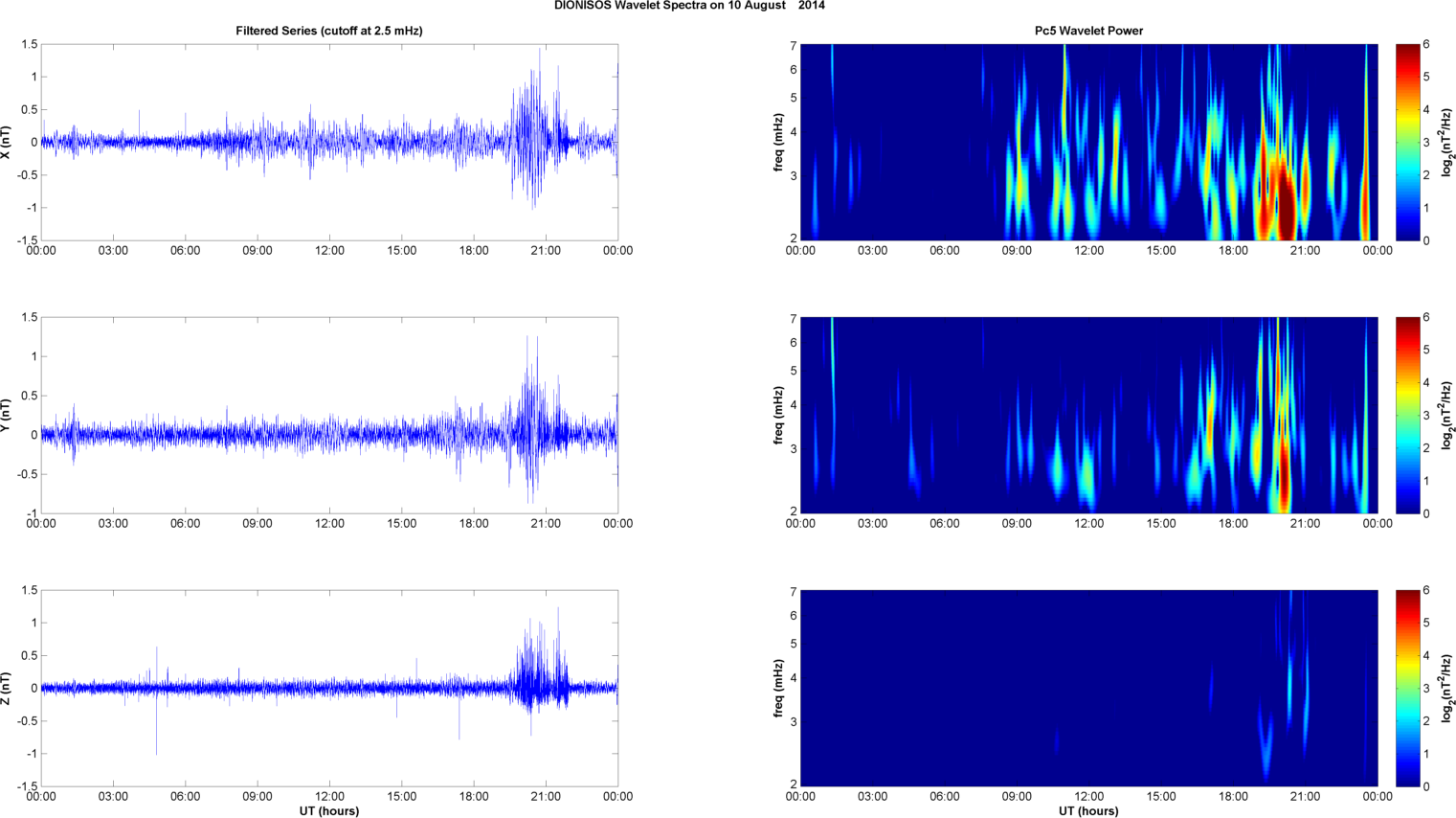This screenshot has width=1456, height=818.
Task: Click the Z (nT) axis label
Action: (7, 688)
